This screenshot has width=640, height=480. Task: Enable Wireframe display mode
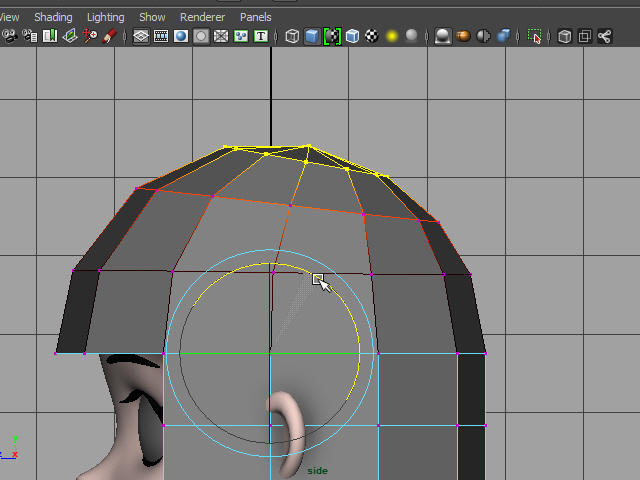[x=292, y=36]
